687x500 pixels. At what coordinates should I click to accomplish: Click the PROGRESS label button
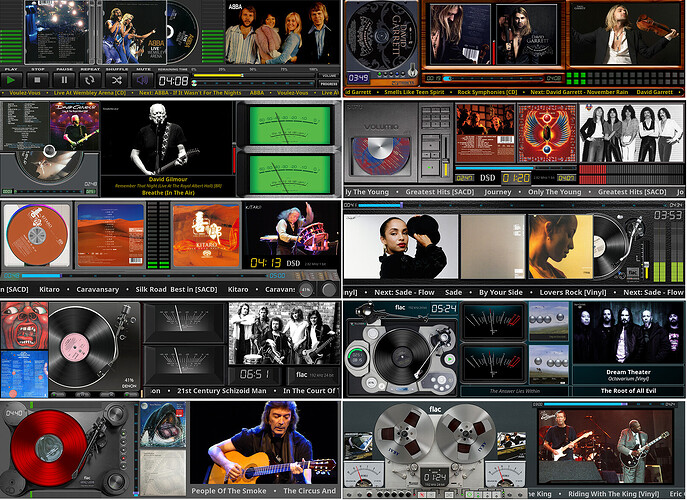click(x=329, y=83)
